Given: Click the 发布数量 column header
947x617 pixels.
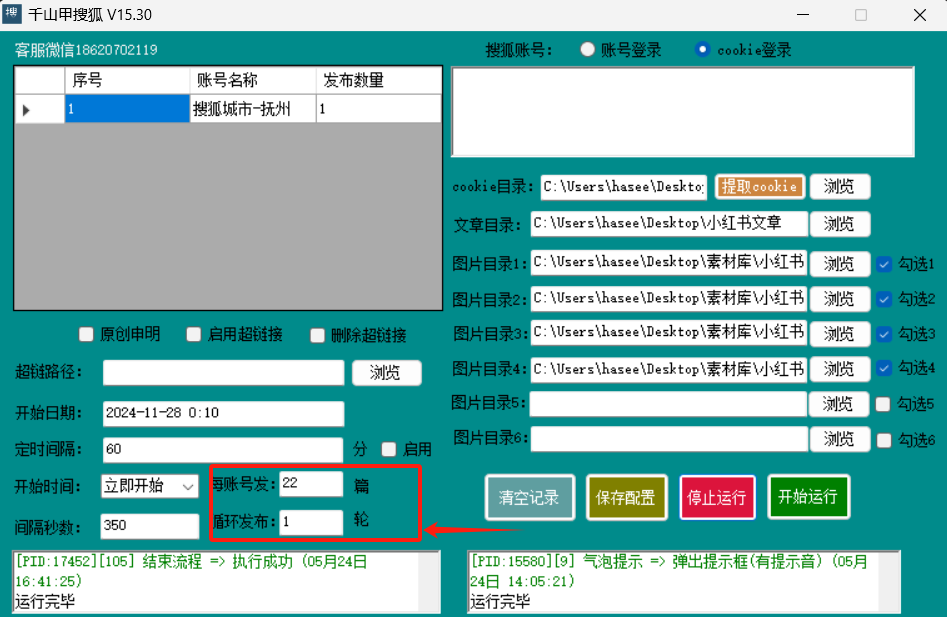Looking at the screenshot, I should pyautogui.click(x=379, y=80).
